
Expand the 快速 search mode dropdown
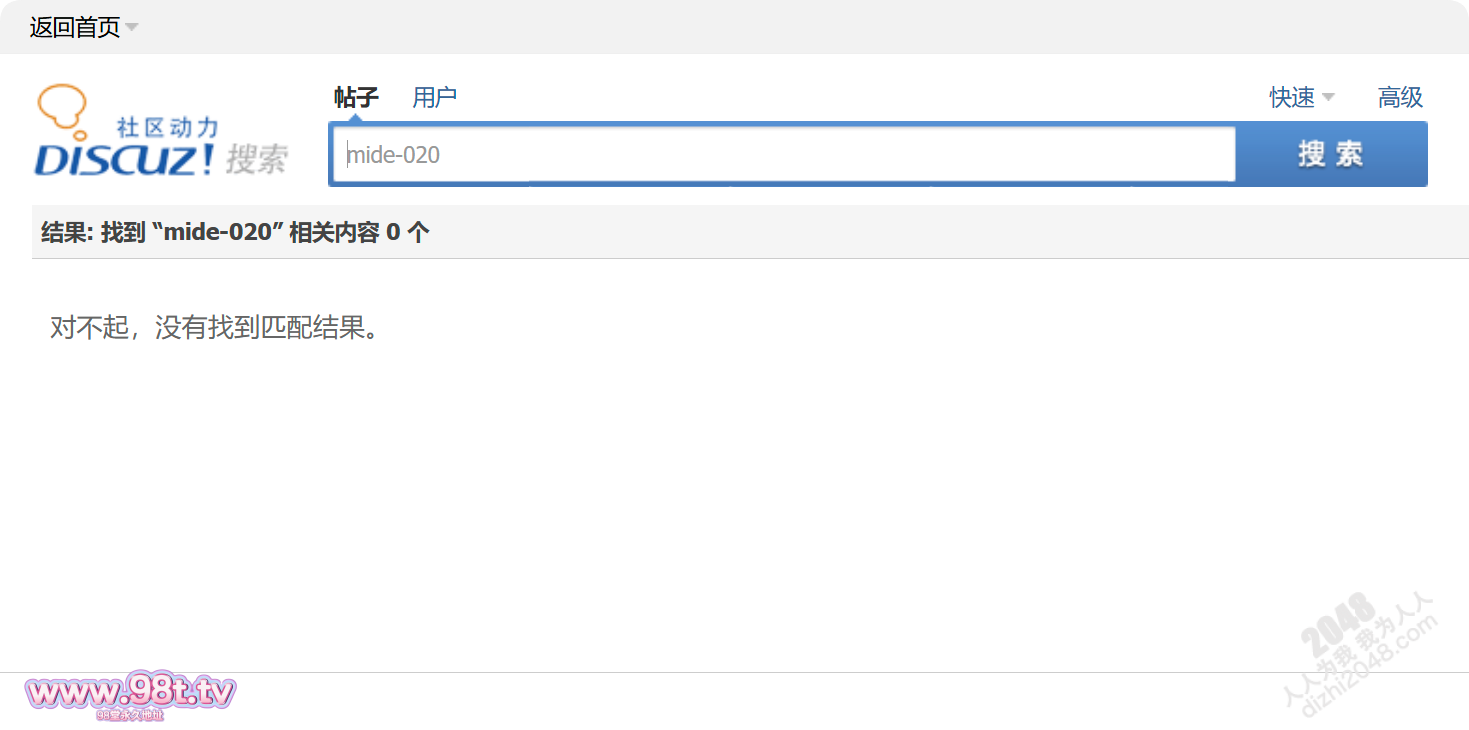click(1292, 97)
